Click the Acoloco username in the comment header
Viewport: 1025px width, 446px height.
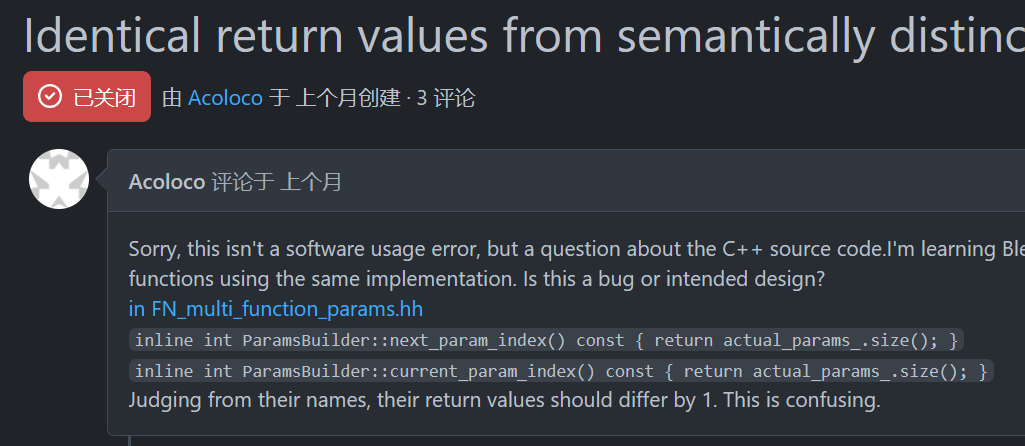coord(167,181)
